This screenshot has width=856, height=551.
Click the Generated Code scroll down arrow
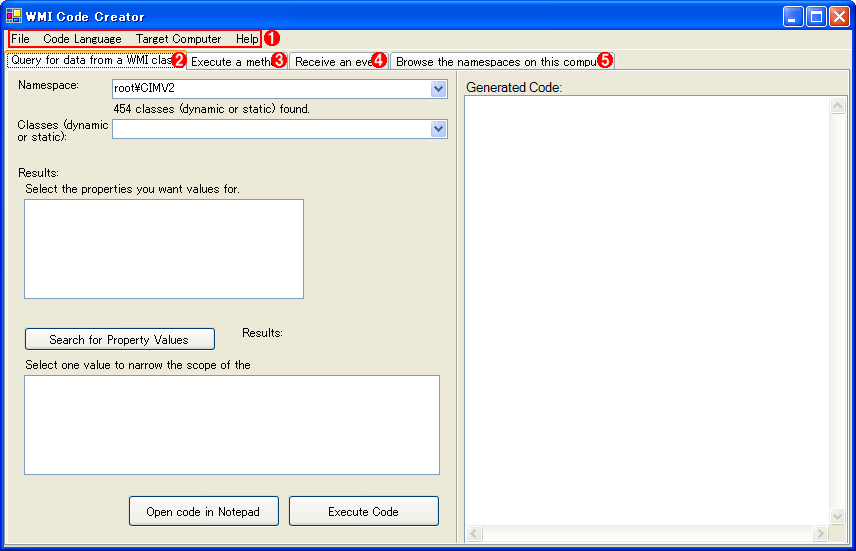(837, 516)
